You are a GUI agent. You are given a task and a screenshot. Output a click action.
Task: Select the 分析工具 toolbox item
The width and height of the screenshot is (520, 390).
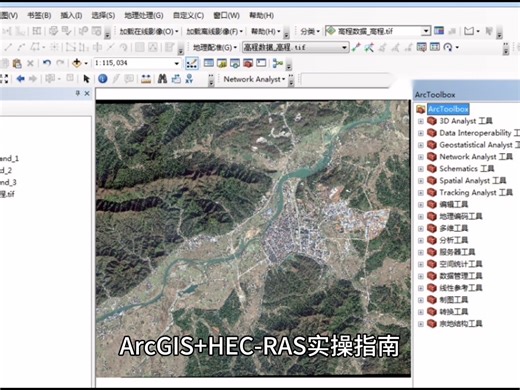coord(453,240)
